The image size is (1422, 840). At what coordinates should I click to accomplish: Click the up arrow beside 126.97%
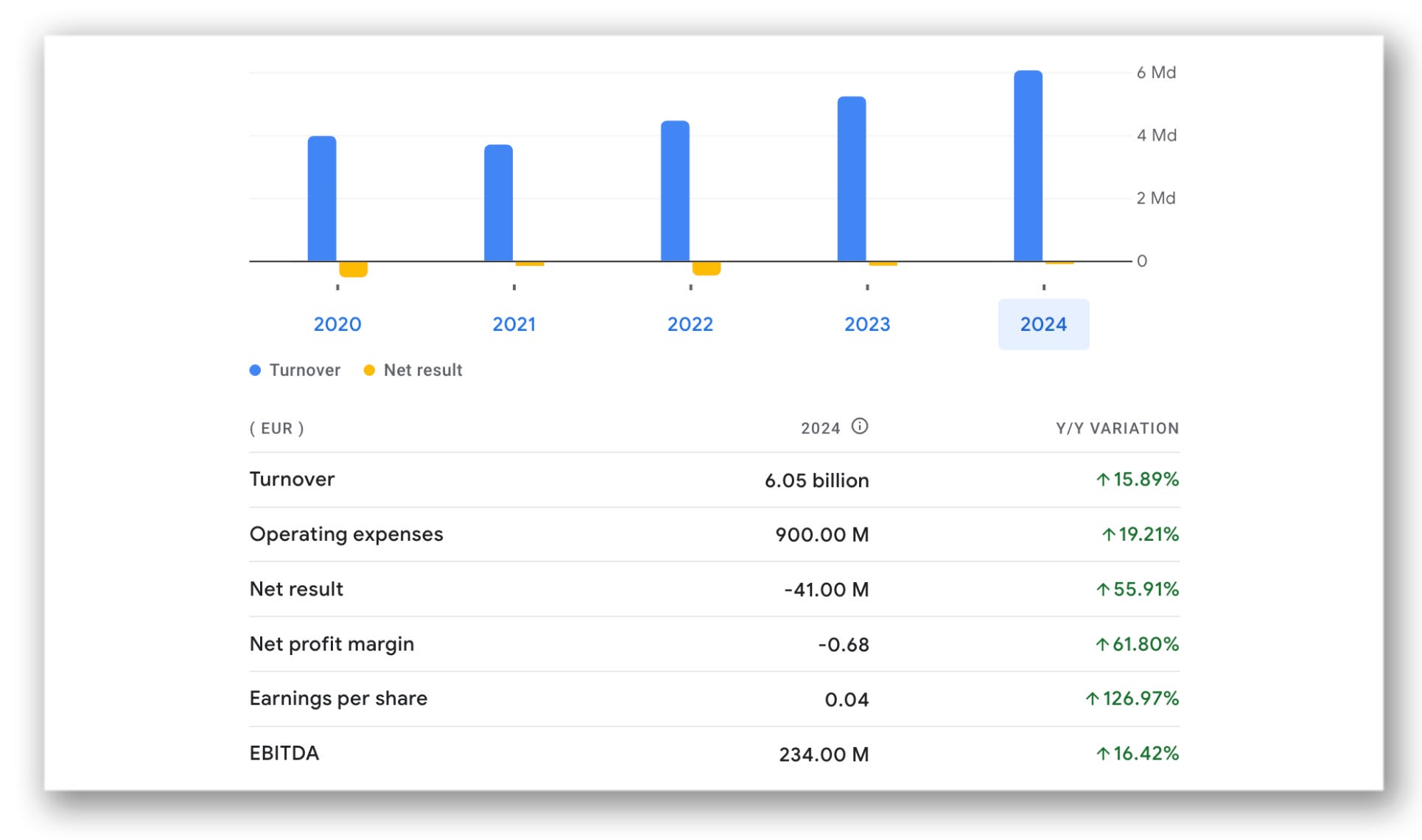1092,699
